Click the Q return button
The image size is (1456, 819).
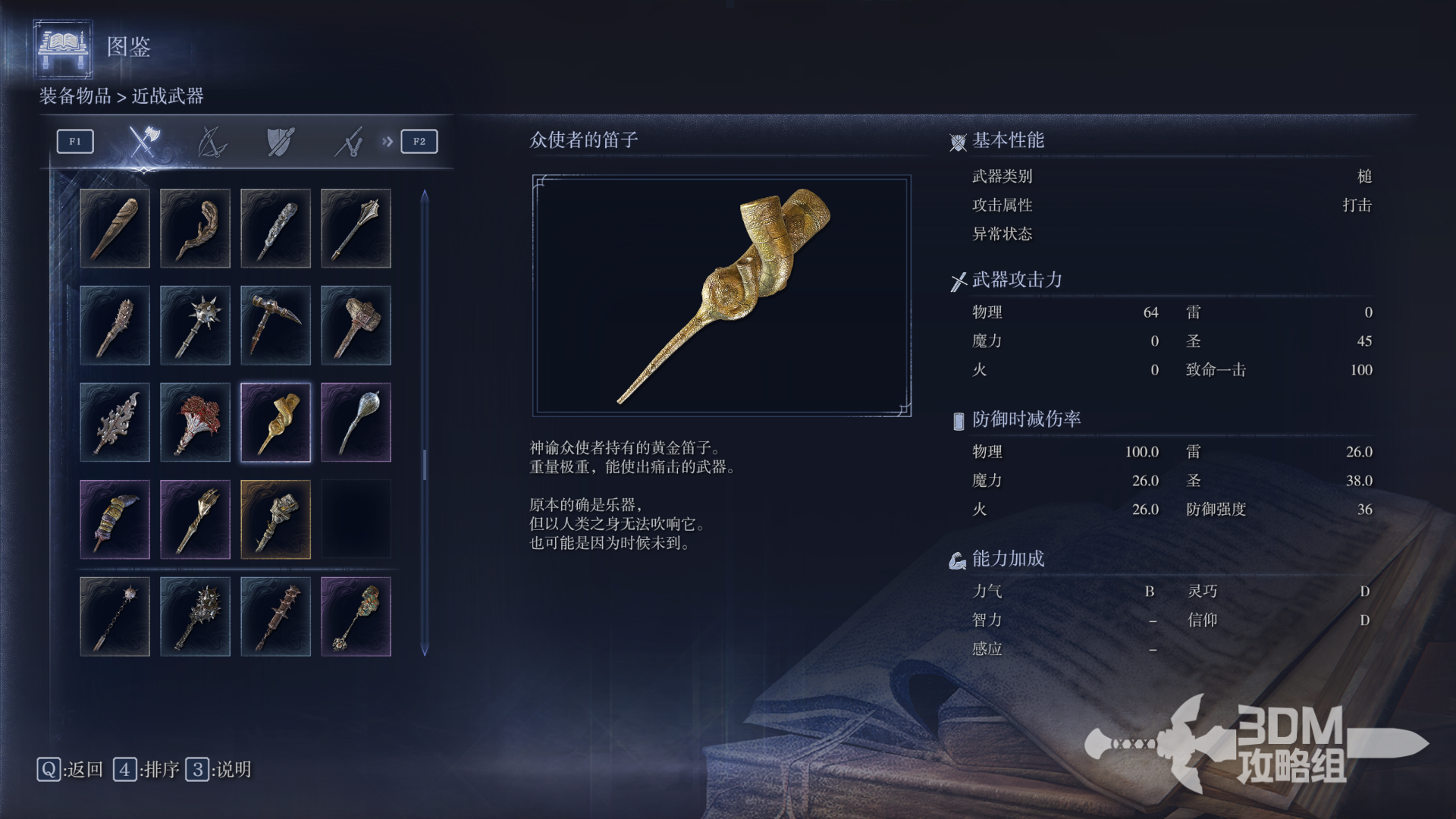(x=70, y=770)
